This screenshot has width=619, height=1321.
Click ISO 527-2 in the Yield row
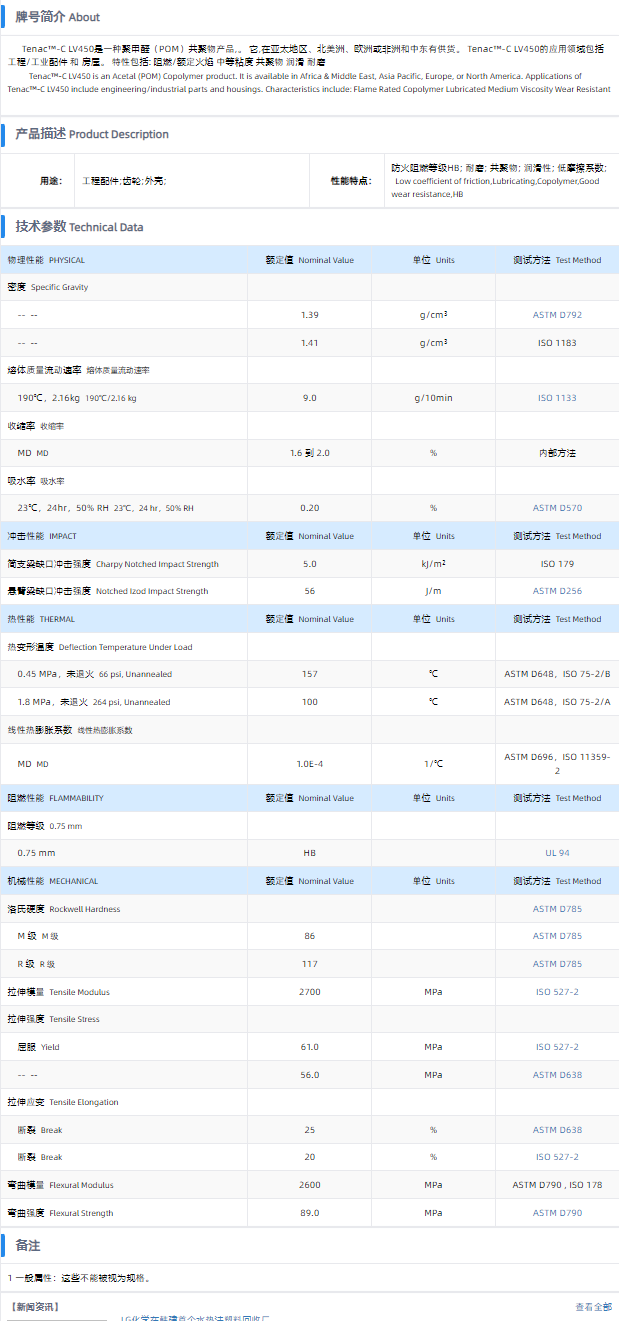click(x=557, y=1047)
